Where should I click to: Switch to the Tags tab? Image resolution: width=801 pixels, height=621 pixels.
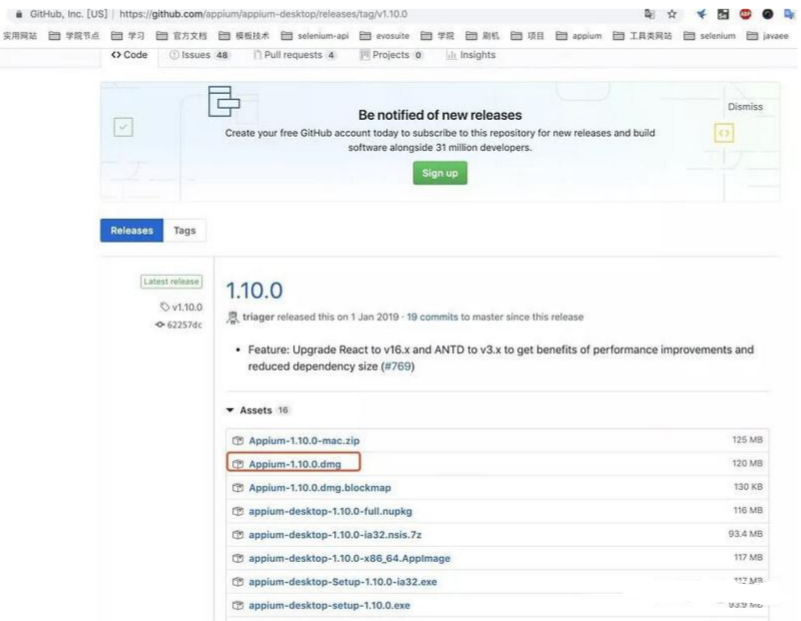[184, 230]
